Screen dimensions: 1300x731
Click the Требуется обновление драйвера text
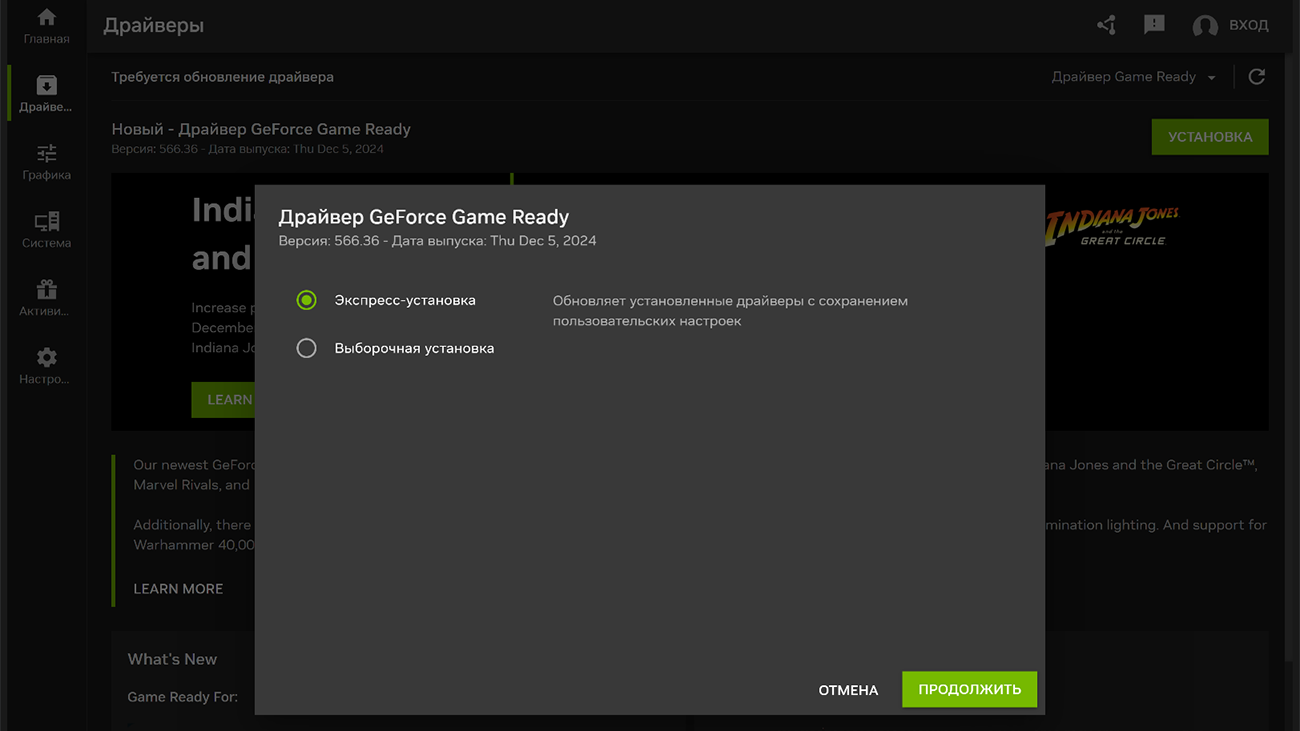coord(222,77)
